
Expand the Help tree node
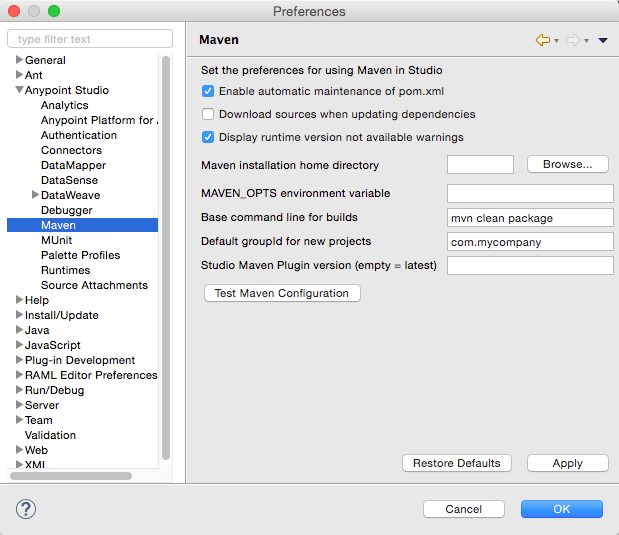[x=19, y=300]
